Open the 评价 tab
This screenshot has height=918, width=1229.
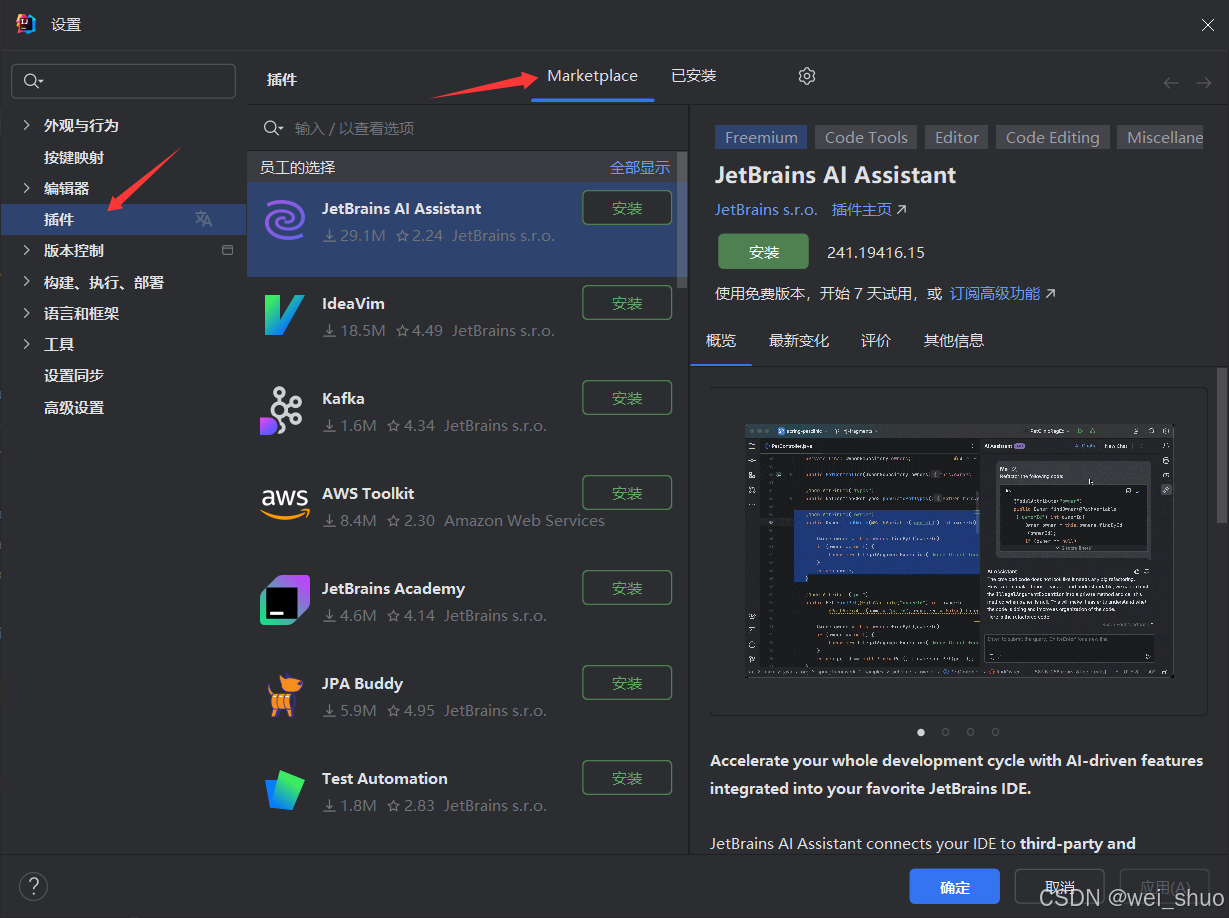876,340
